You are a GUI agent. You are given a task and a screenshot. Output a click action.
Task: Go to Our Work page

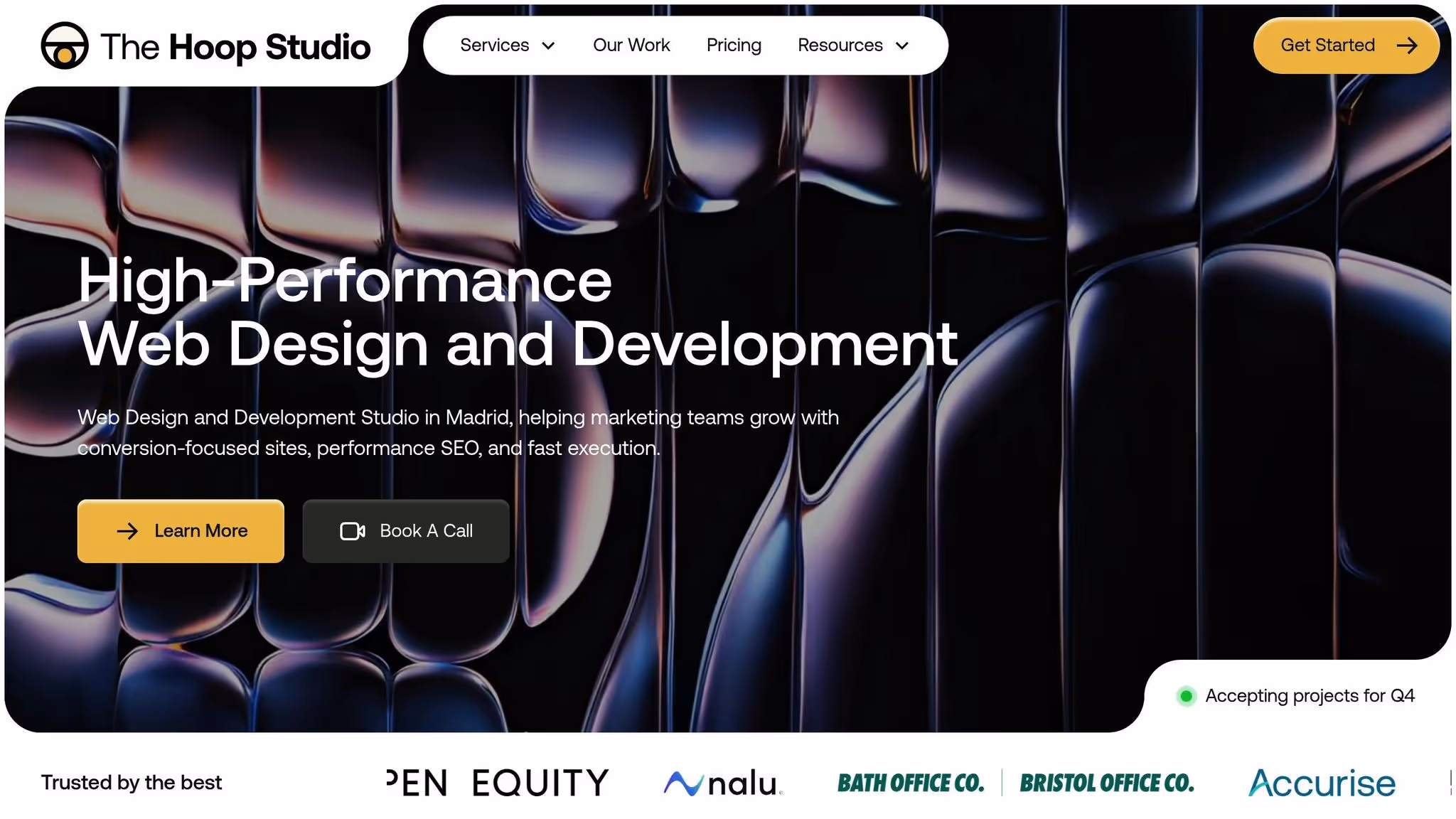click(631, 45)
